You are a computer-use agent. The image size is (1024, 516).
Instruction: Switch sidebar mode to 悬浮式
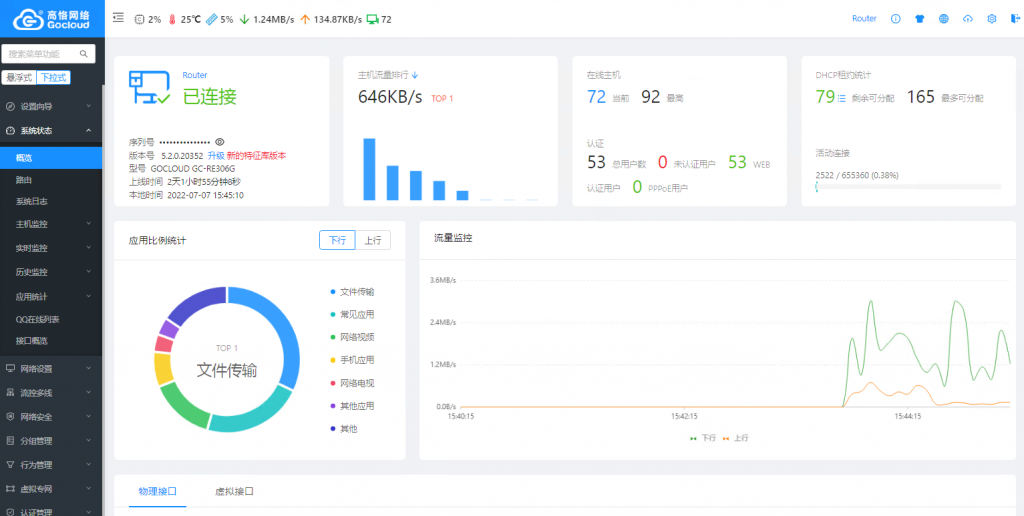pos(19,77)
